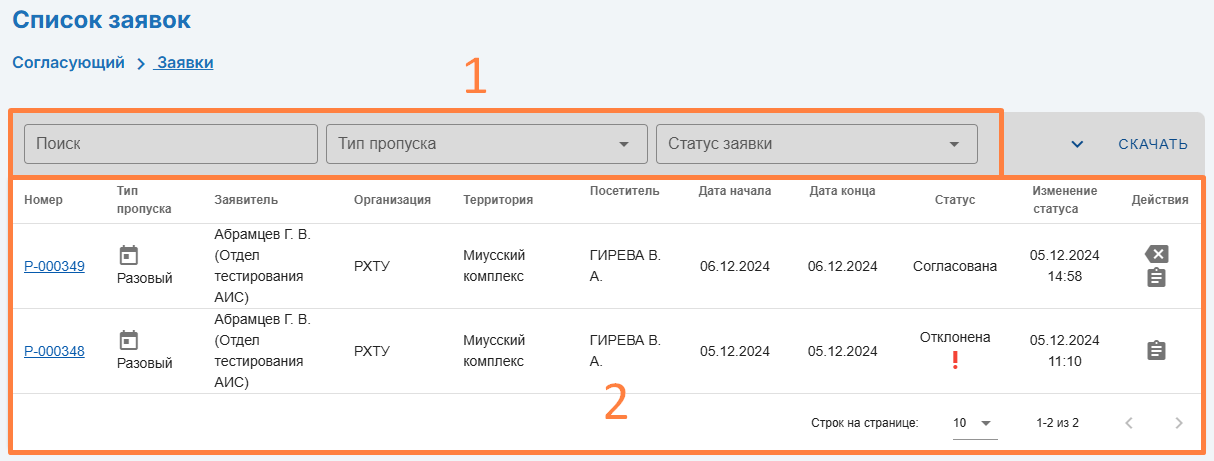Image resolution: width=1214 pixels, height=461 pixels.
Task: Select the Заявки breadcrumb item
Action: click(x=185, y=62)
